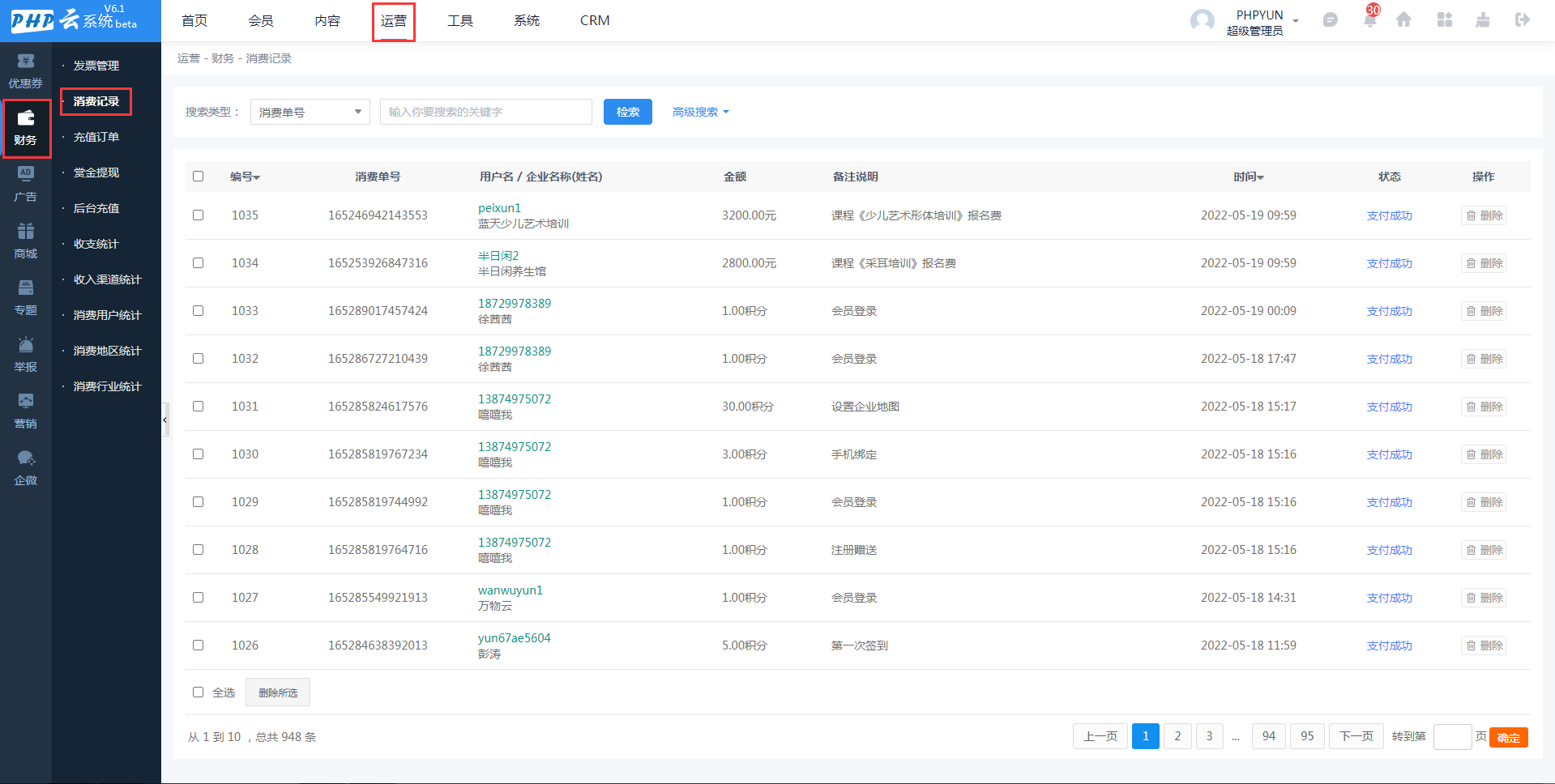Click the page number jump input

point(1452,737)
